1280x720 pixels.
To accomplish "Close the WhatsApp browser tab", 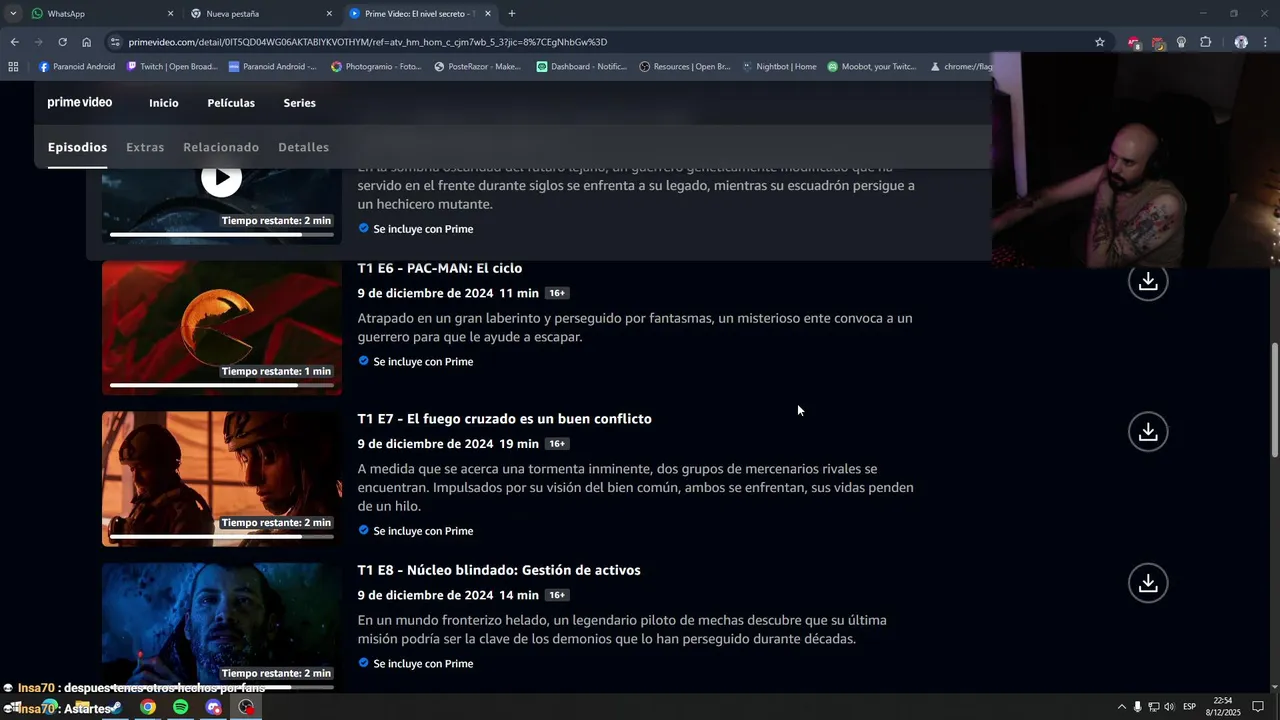I will [170, 14].
